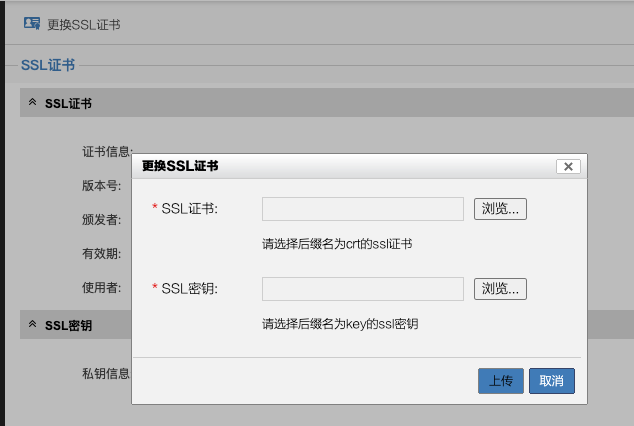Click the SSL密钥 file path field
The image size is (634, 426).
[362, 289]
